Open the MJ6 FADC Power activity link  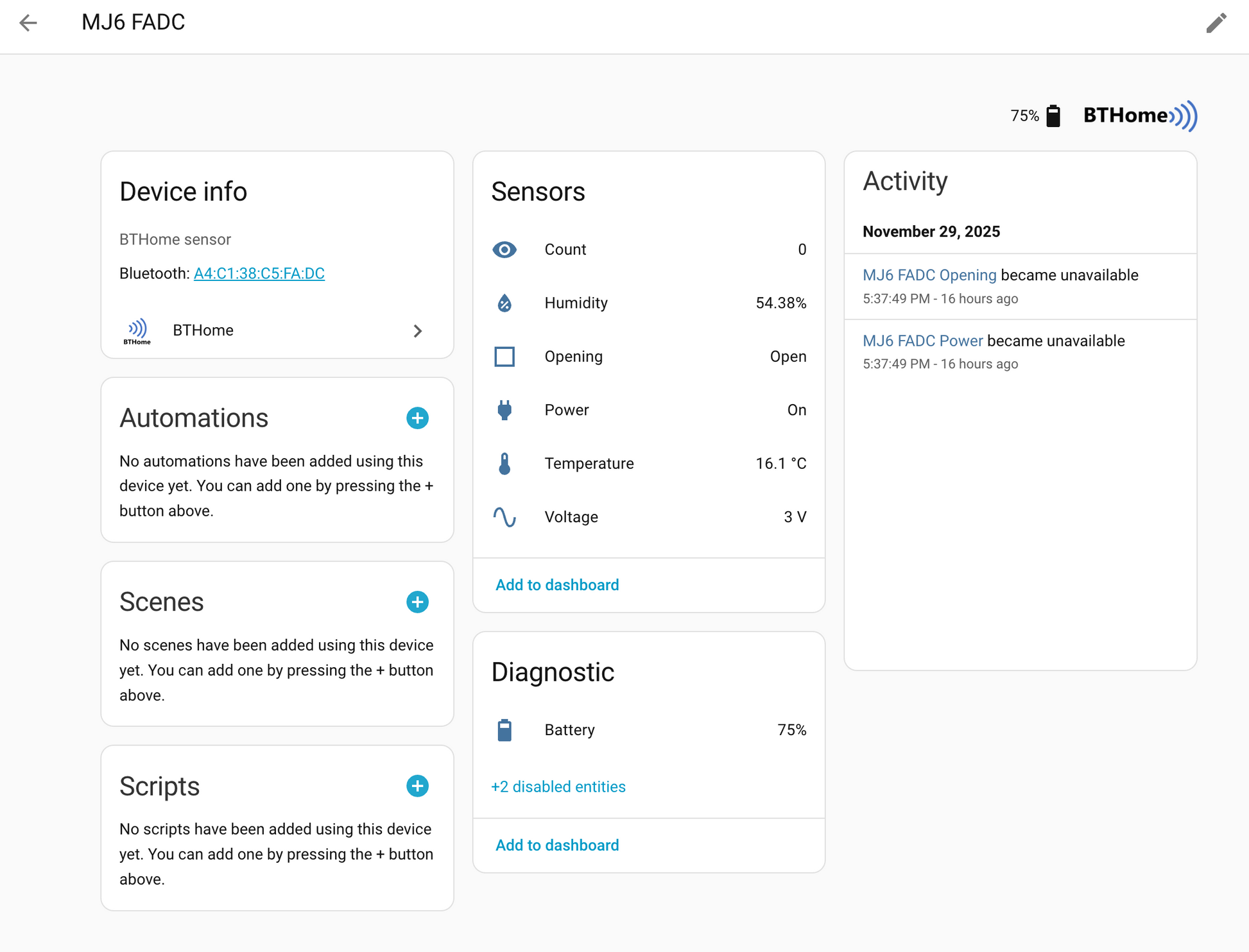click(x=922, y=341)
